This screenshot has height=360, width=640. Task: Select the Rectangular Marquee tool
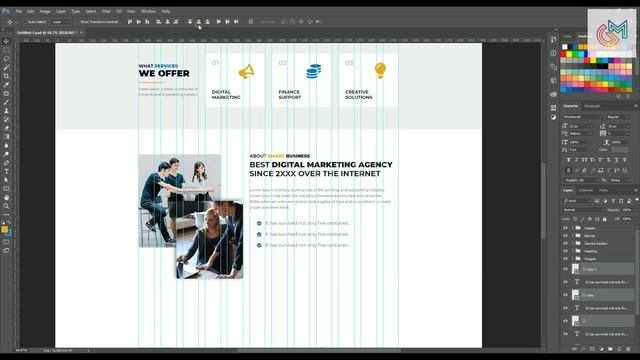pos(6,50)
